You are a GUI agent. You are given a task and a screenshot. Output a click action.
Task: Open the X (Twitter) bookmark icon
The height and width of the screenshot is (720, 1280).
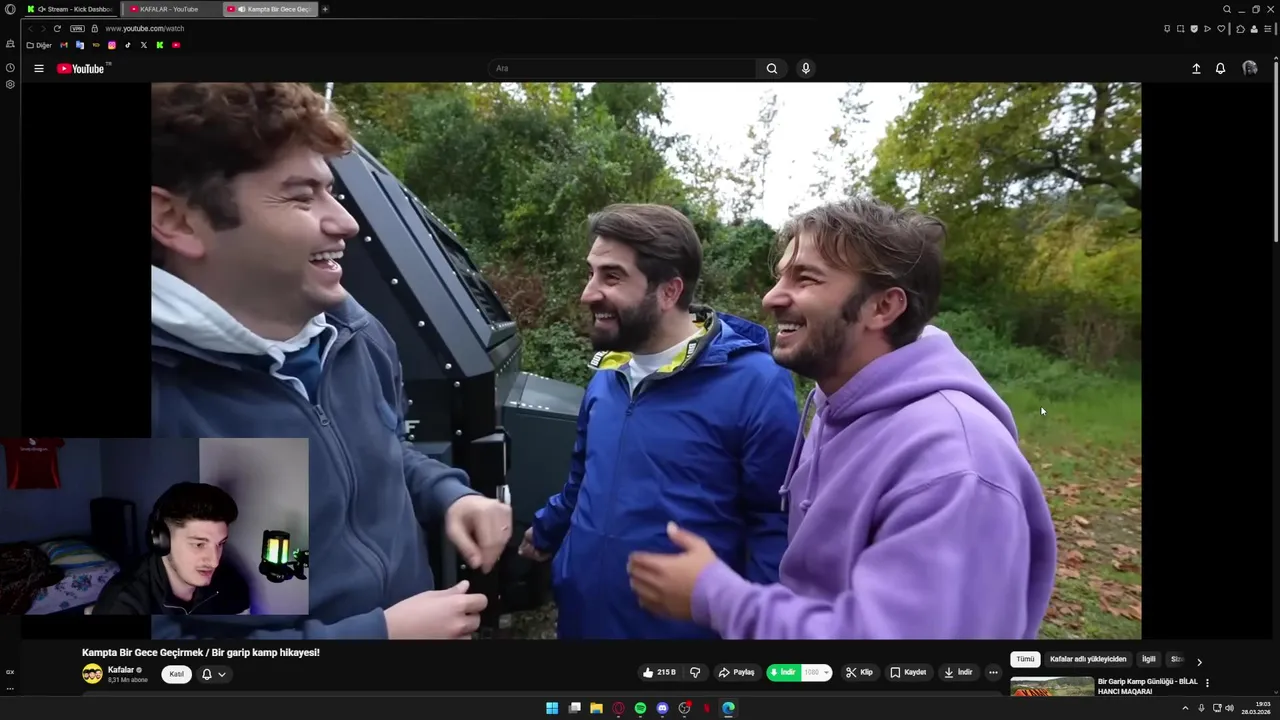click(x=144, y=45)
